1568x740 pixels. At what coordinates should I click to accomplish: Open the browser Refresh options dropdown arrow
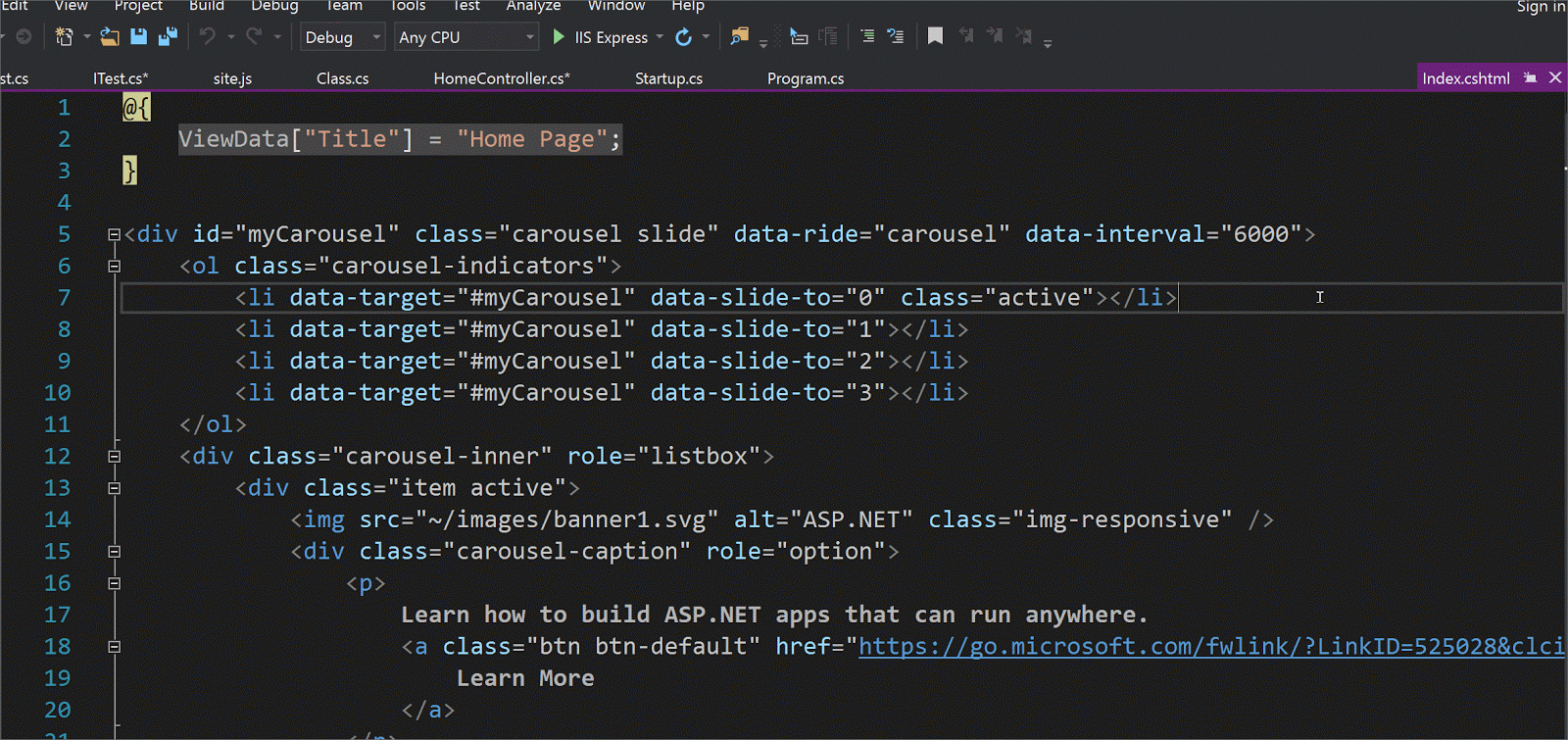tap(706, 37)
